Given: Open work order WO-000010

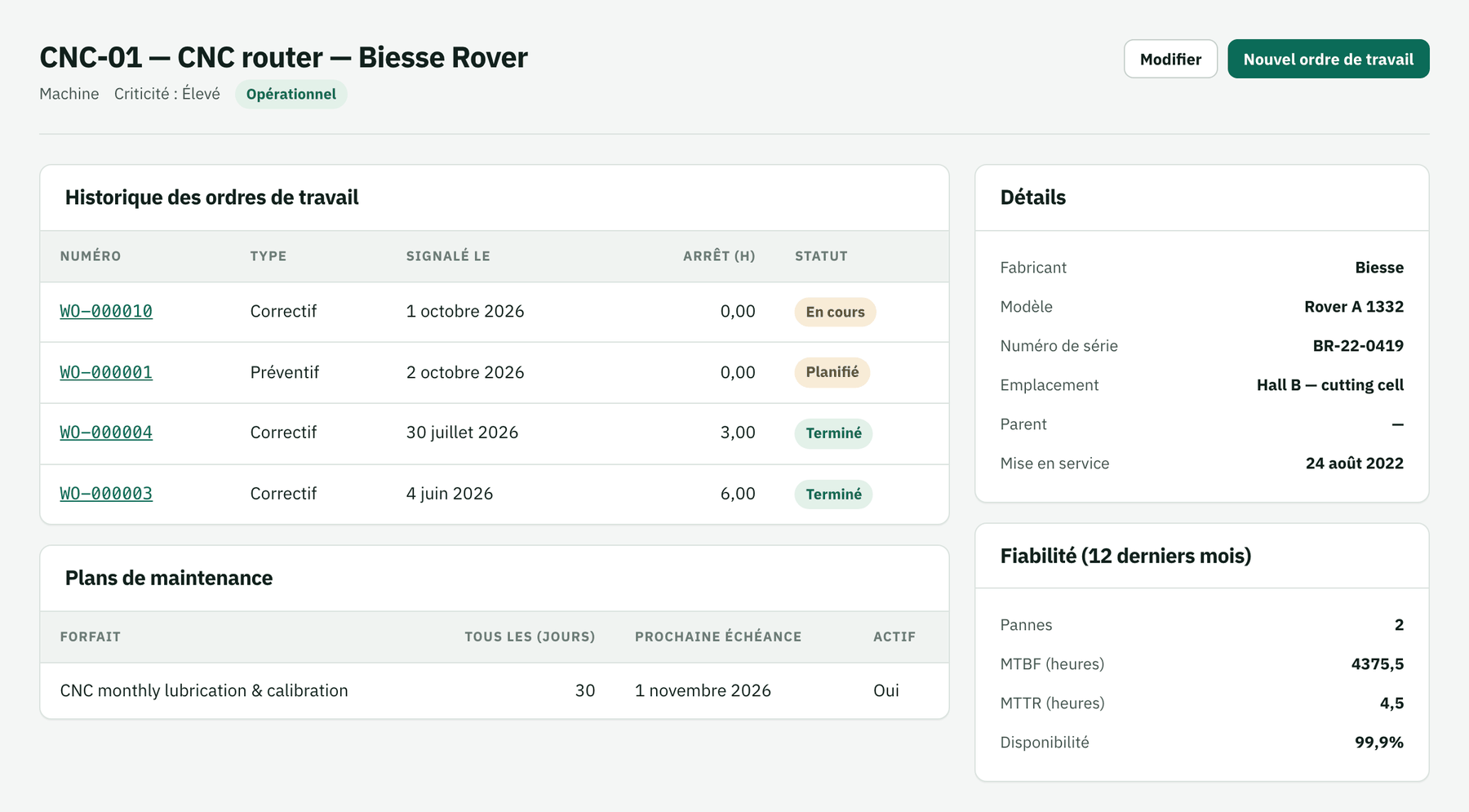Looking at the screenshot, I should click(106, 311).
